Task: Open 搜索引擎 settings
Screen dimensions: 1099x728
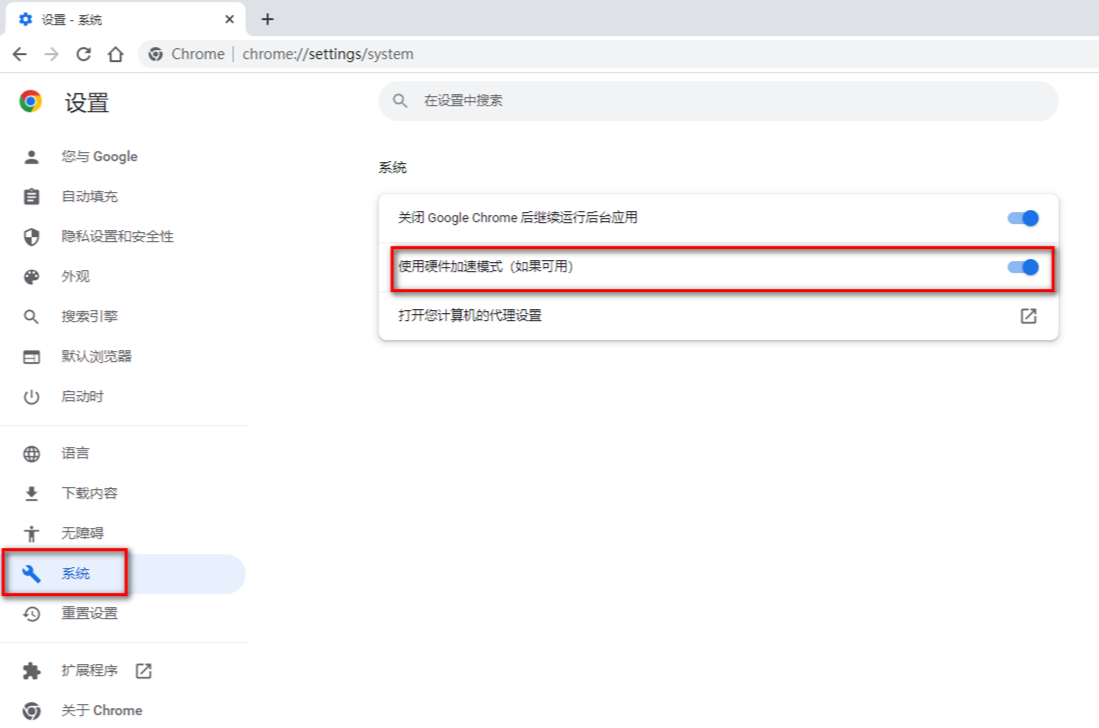Action: click(89, 316)
